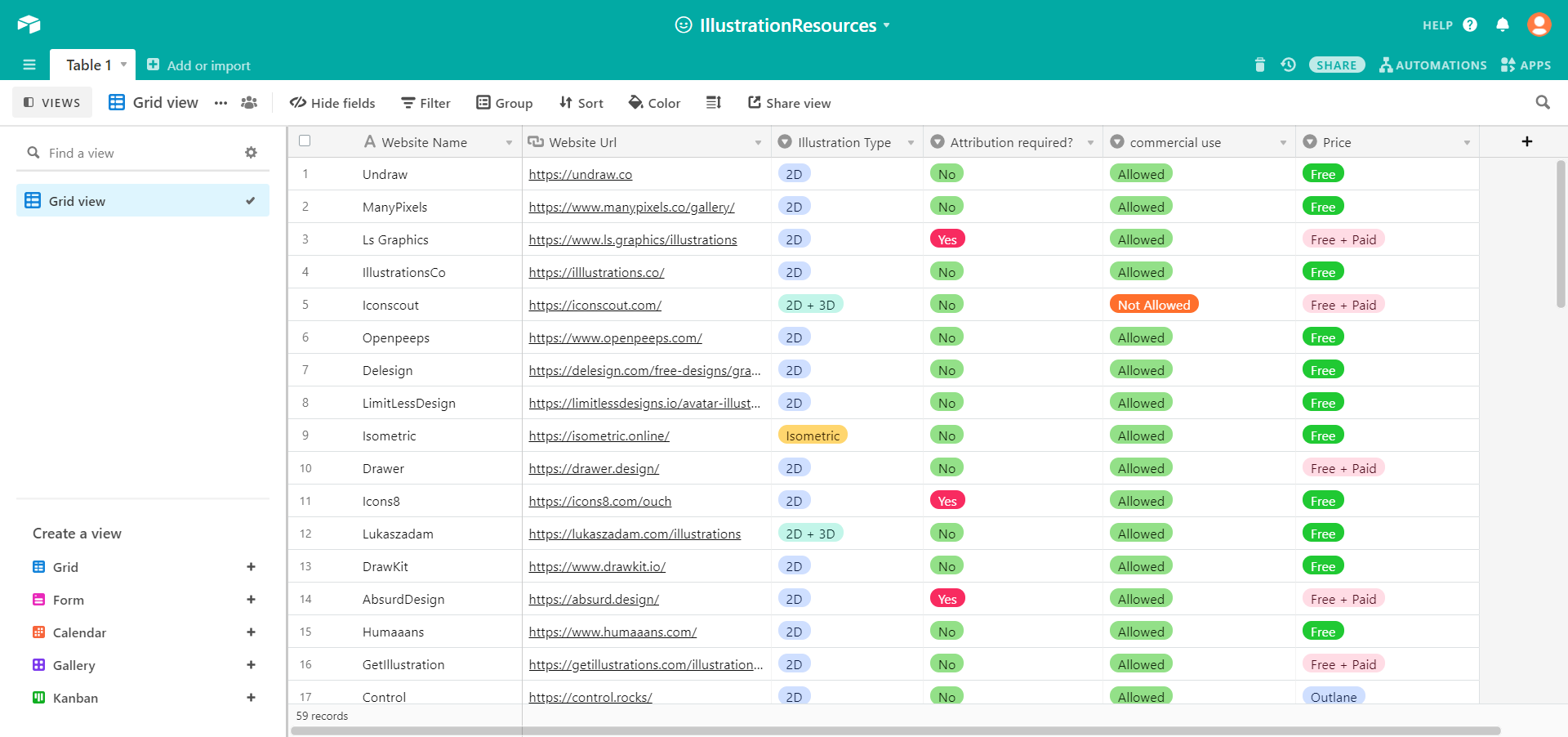Click the base emoji smiley icon

684,25
